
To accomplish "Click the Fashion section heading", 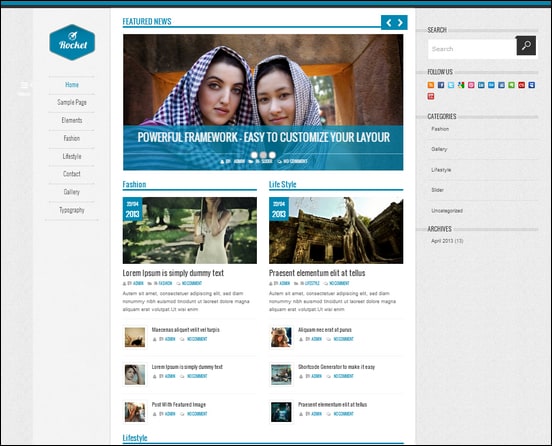I will 134,184.
